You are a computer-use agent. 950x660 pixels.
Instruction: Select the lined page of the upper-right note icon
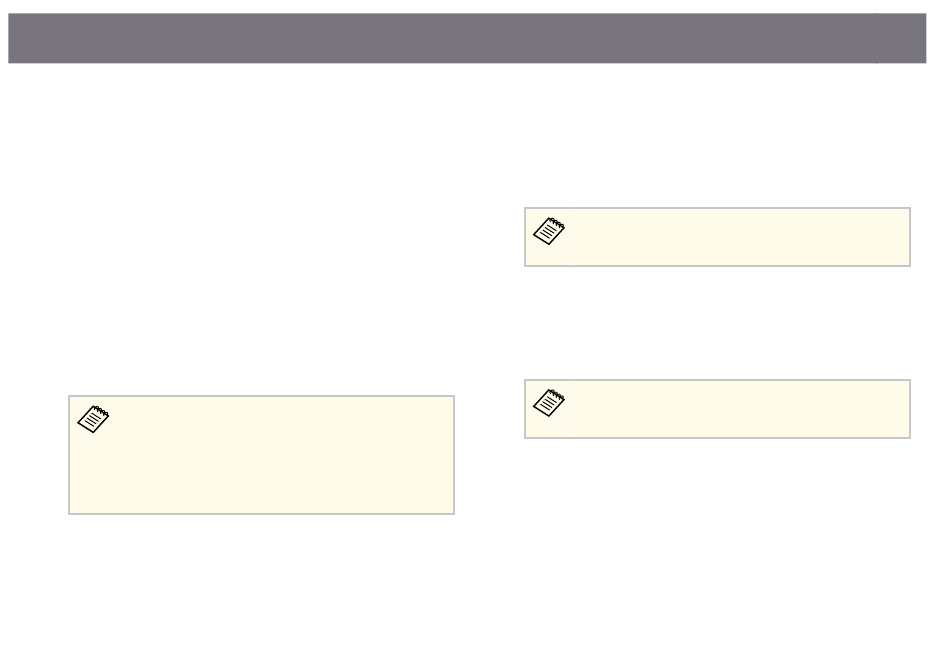(546, 233)
